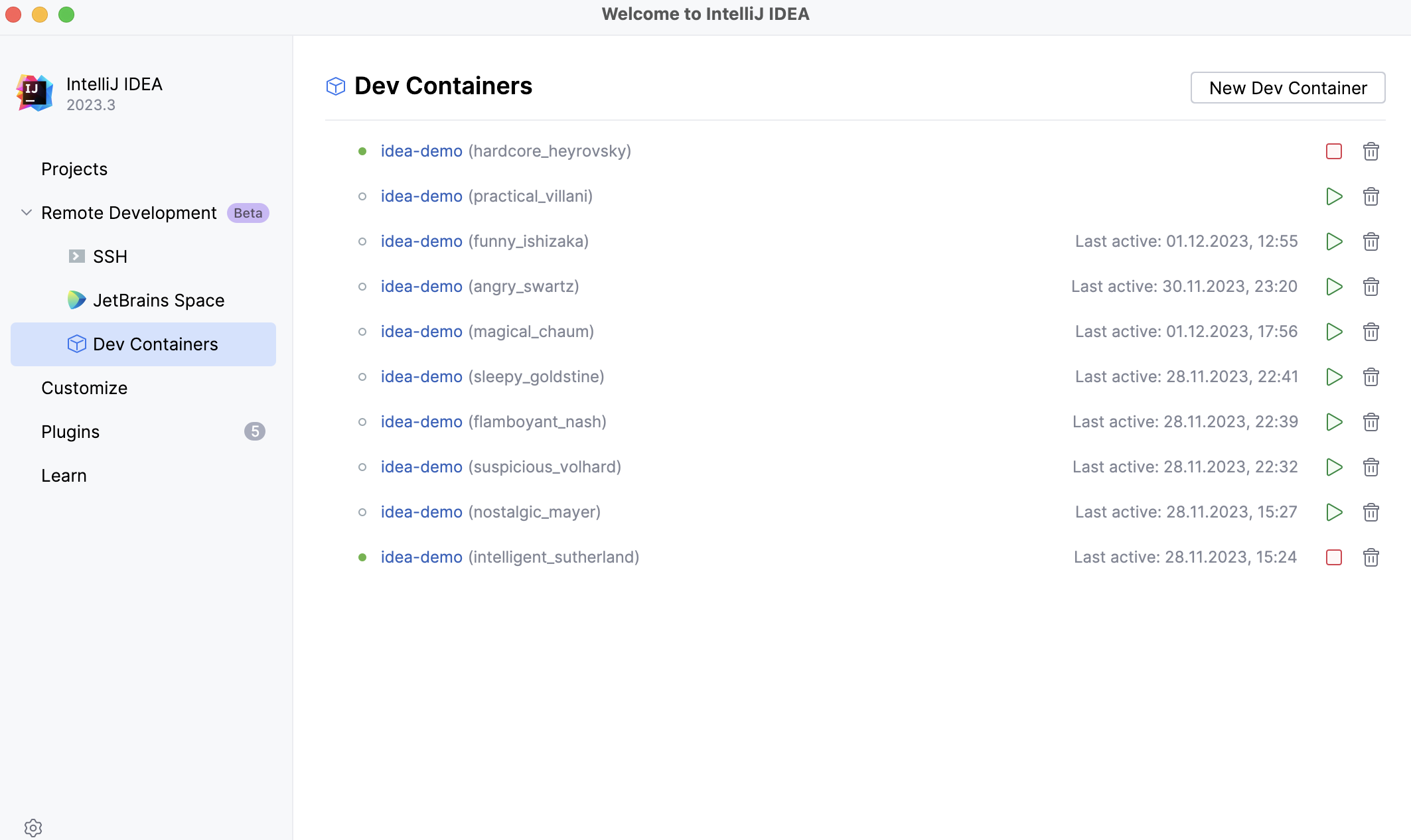Start the nostalgic_mayer container
1411x840 pixels.
click(x=1334, y=512)
